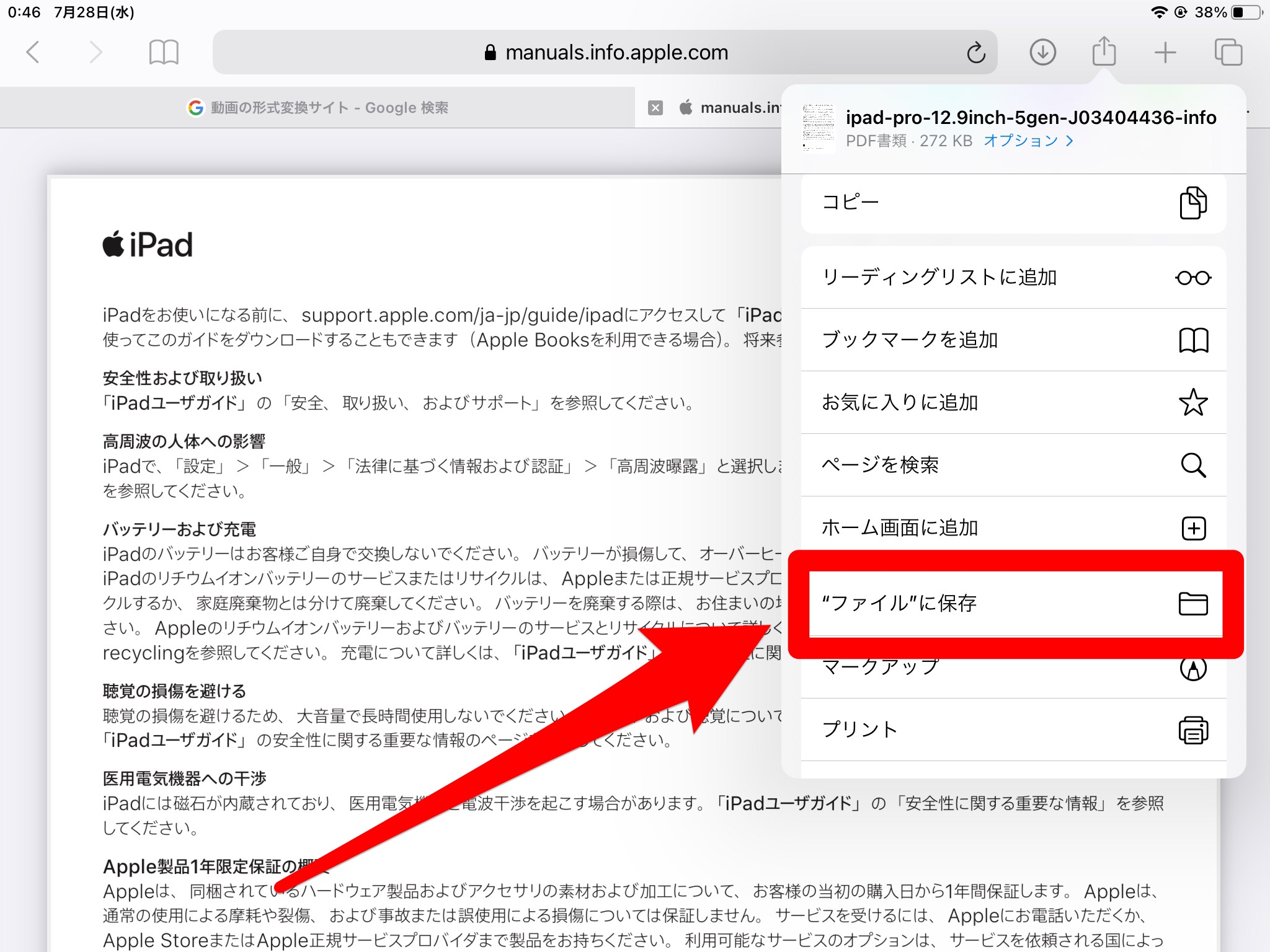Reload the page with the refresh icon
This screenshot has width=1270, height=952.
pos(976,53)
